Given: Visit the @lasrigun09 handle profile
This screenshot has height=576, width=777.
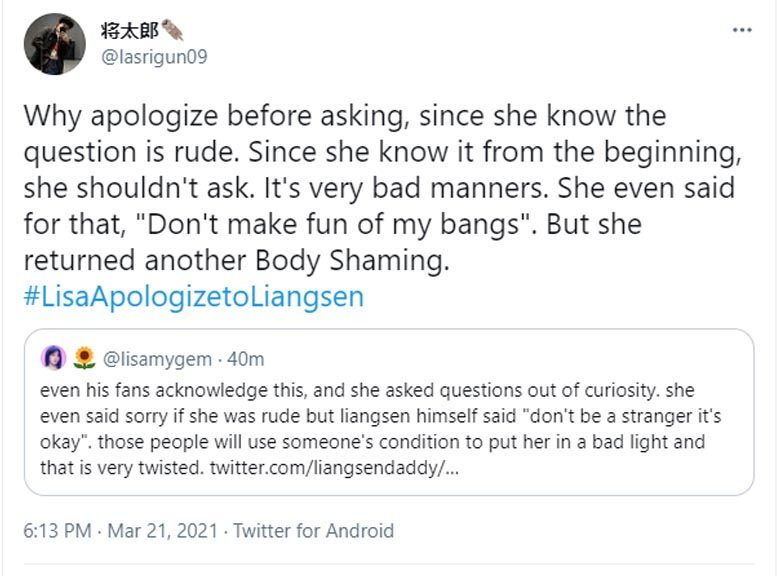Looking at the screenshot, I should [153, 57].
